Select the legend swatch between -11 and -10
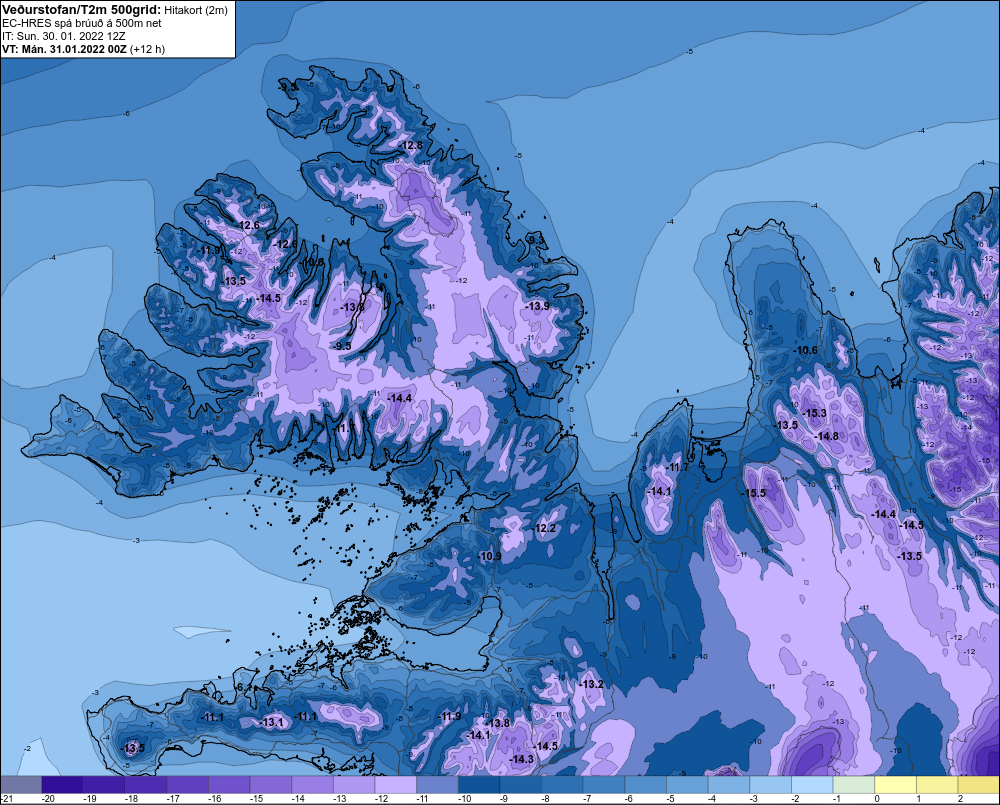Viewport: 1000px width, 805px height. (x=438, y=785)
